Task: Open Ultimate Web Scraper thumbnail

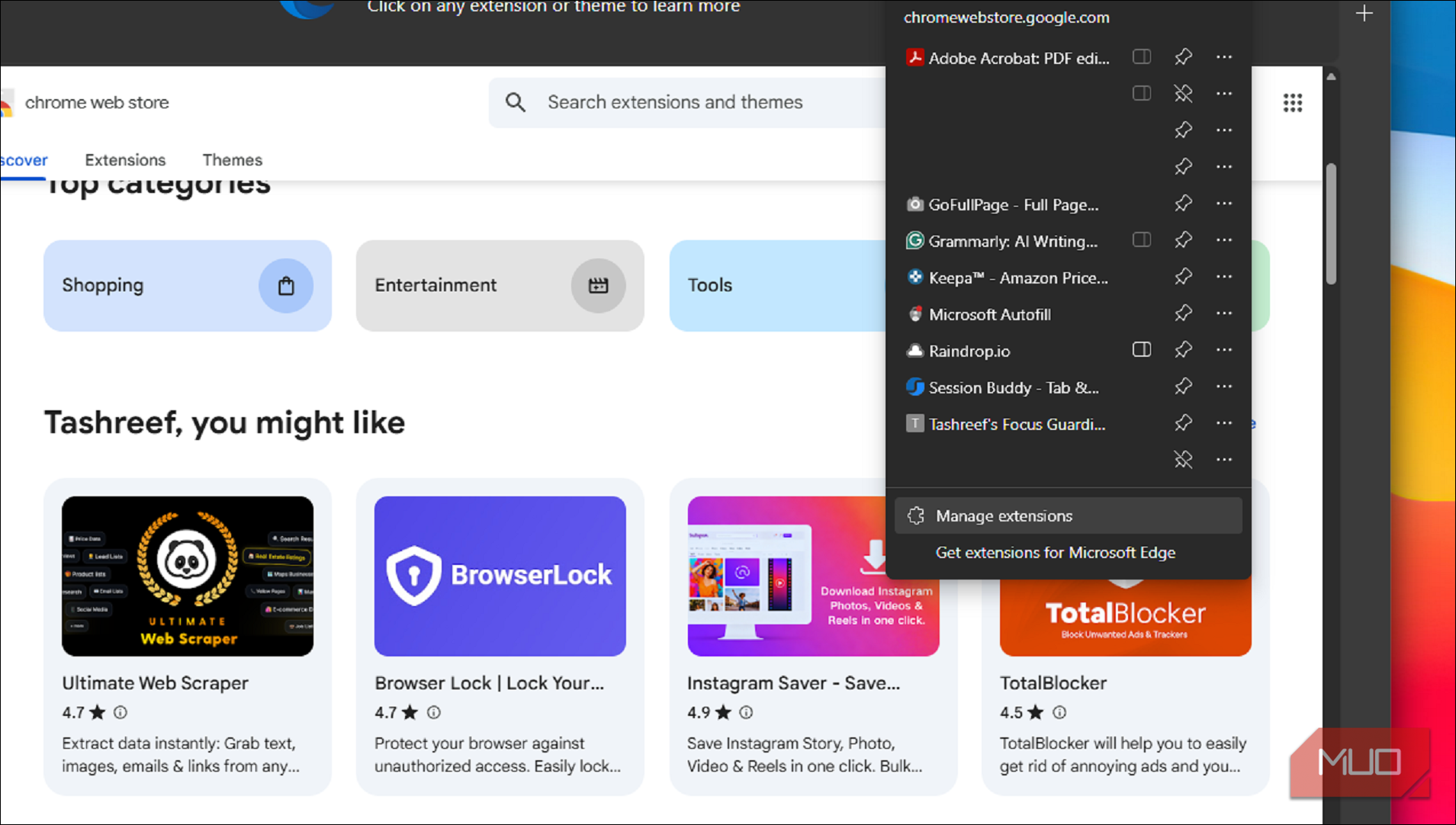Action: pos(188,576)
